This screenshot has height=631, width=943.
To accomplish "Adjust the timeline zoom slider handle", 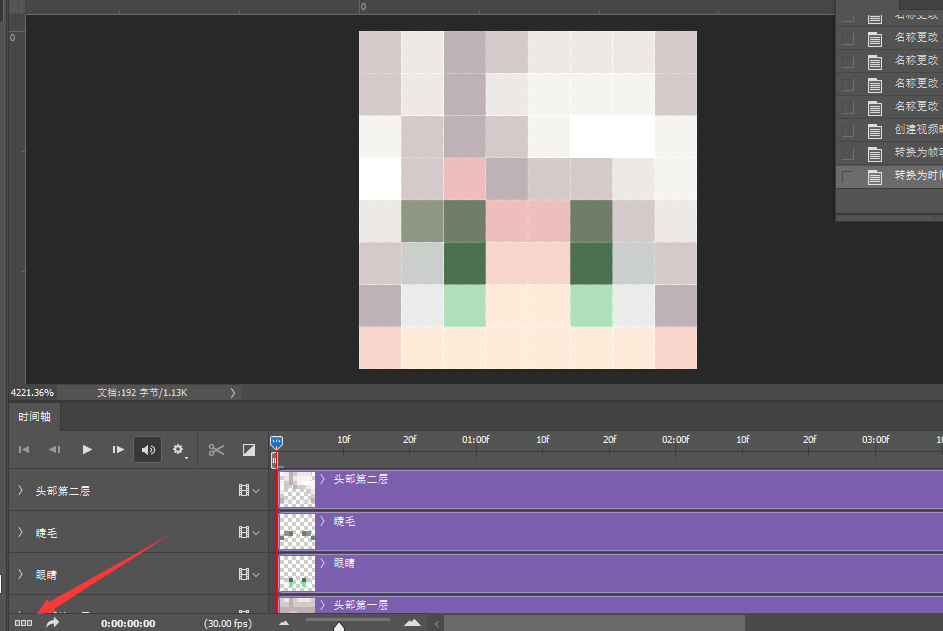I will coord(339,626).
